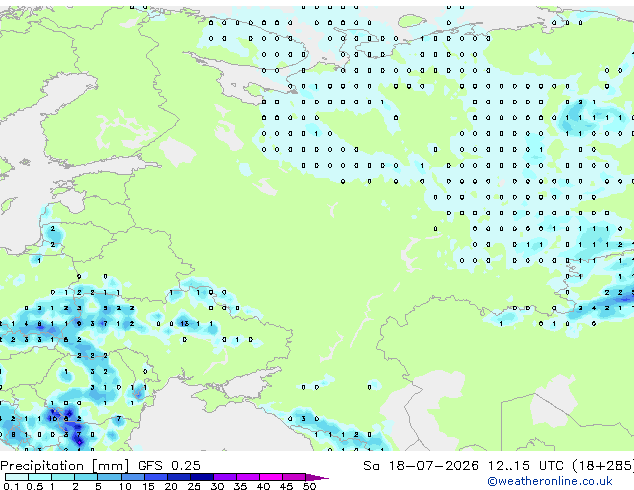Click the '13' precipitation value on map

(185, 323)
